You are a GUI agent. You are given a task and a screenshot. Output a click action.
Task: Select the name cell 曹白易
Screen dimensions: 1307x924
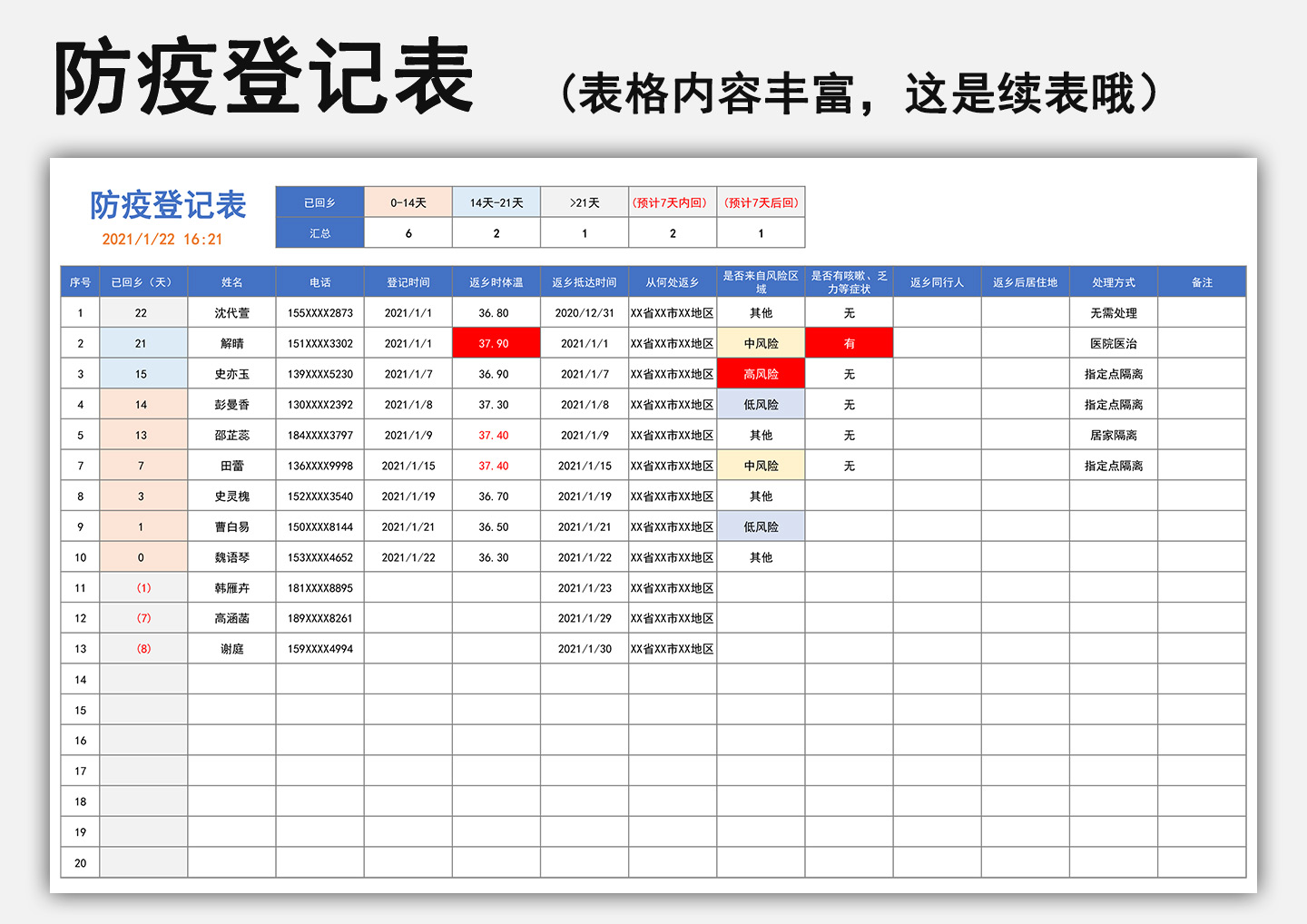[231, 526]
